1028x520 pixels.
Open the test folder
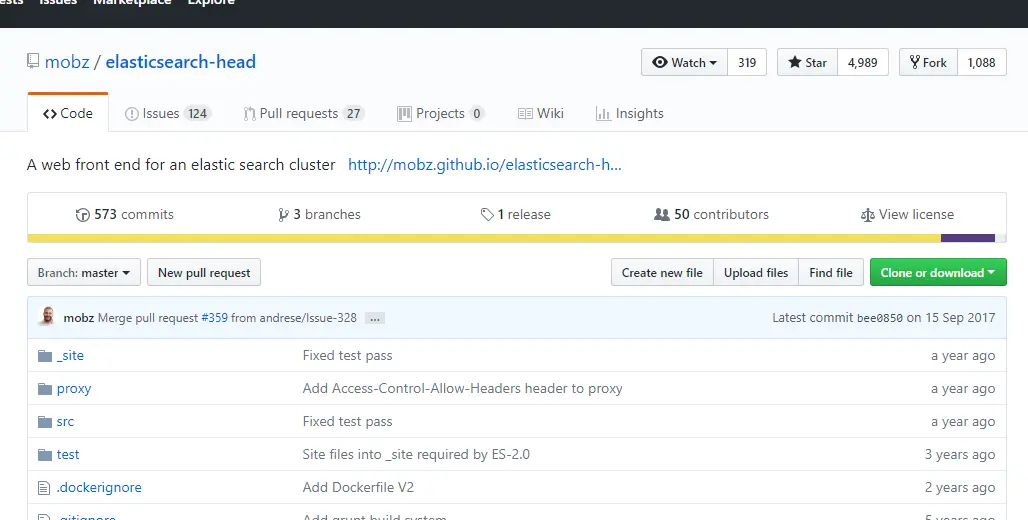coord(68,454)
